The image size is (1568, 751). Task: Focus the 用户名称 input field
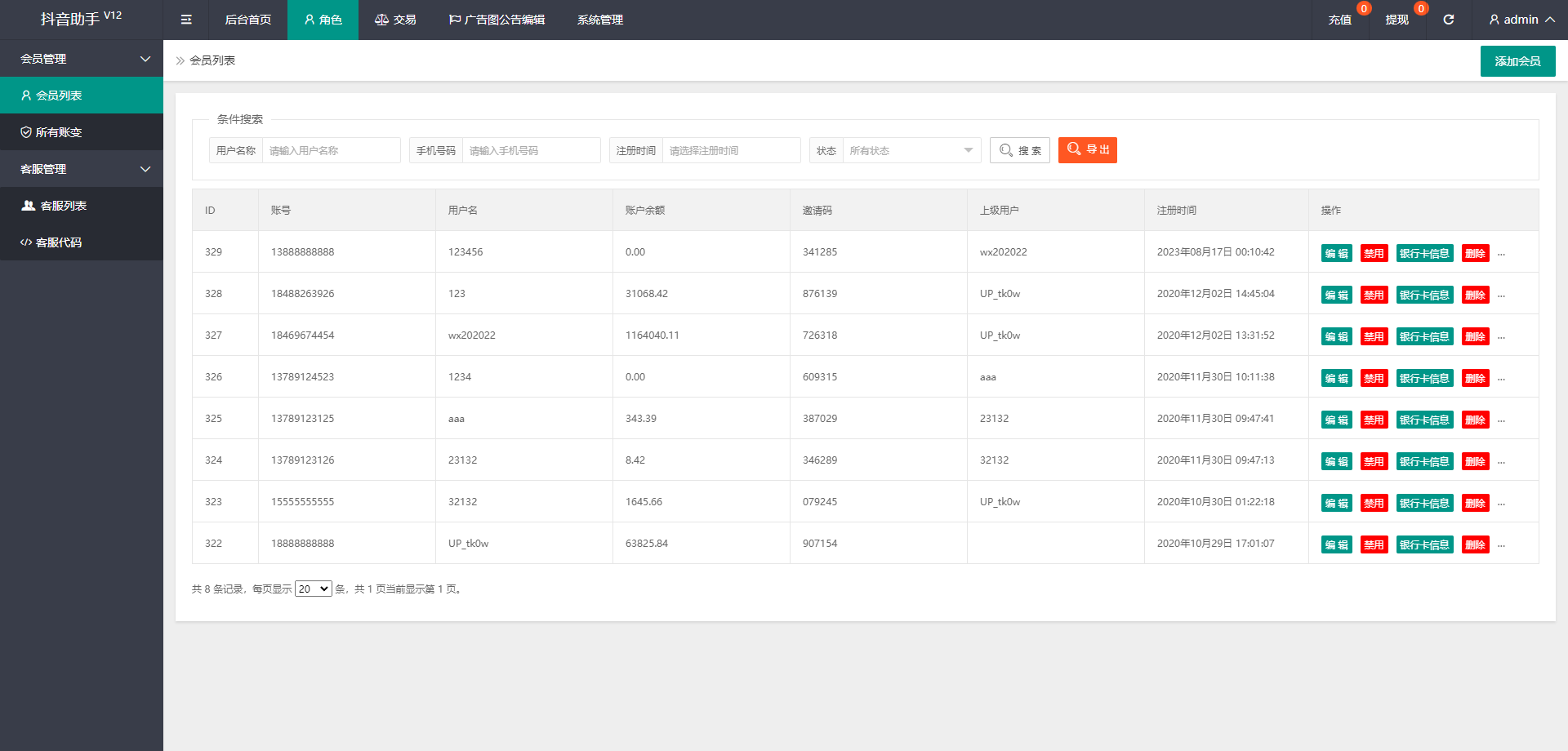331,150
